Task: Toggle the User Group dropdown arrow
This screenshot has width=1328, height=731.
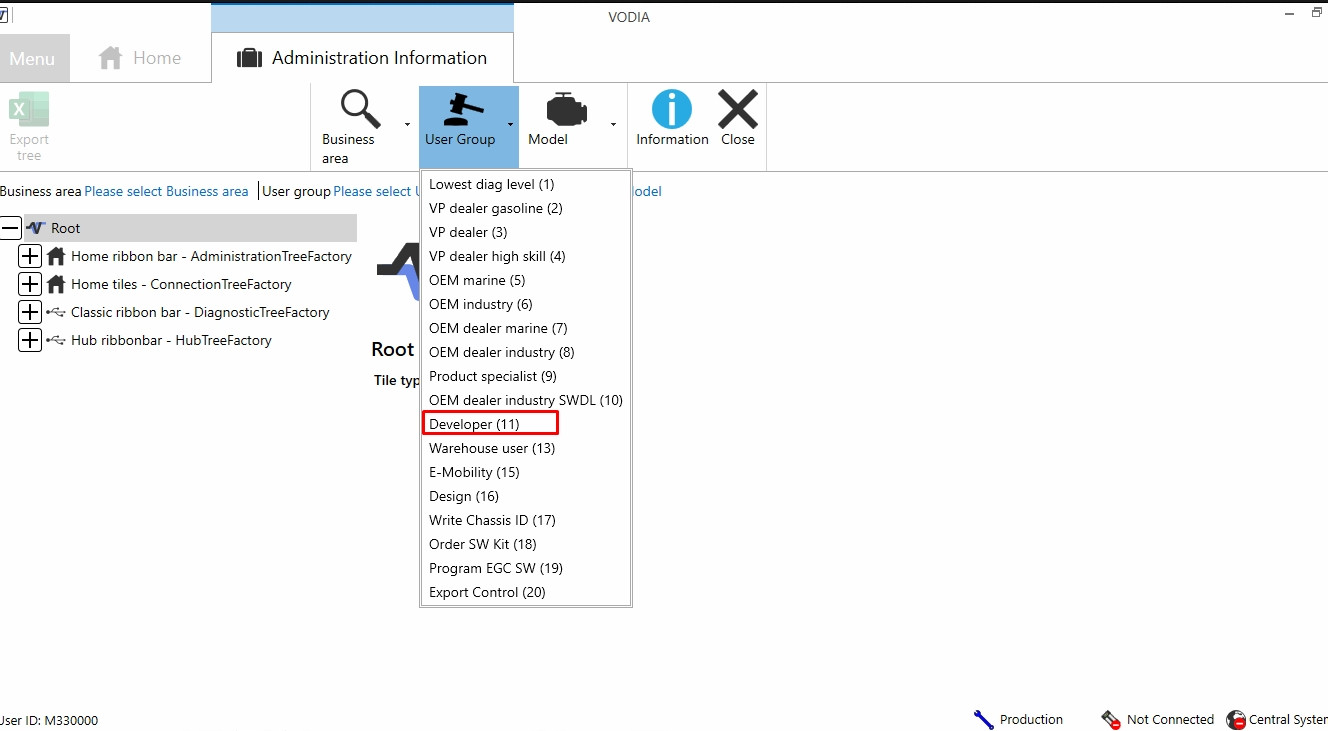Action: click(510, 125)
